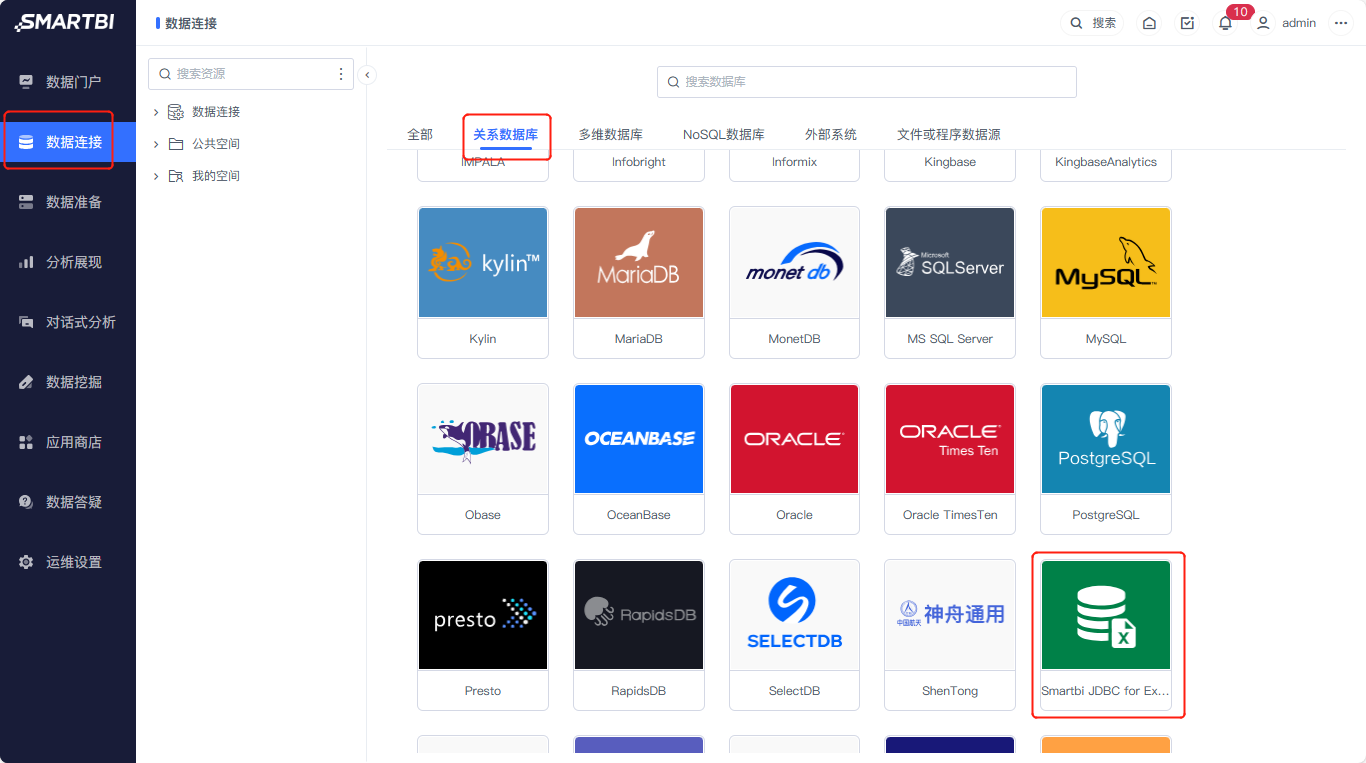Switch to the 关系数据库 tab
This screenshot has width=1366, height=763.
click(506, 134)
